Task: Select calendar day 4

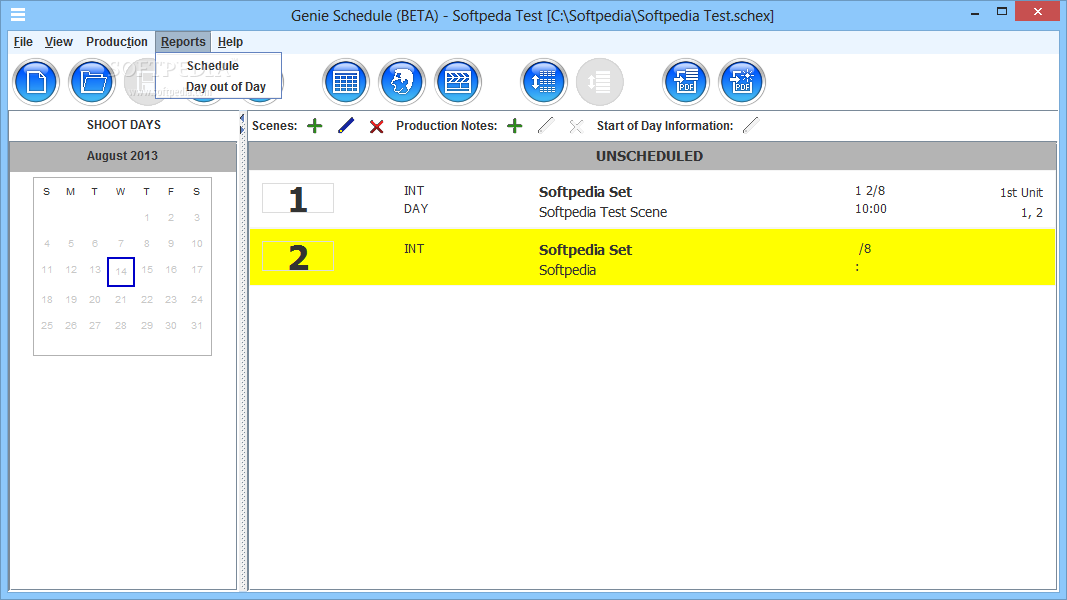Action: pos(47,244)
